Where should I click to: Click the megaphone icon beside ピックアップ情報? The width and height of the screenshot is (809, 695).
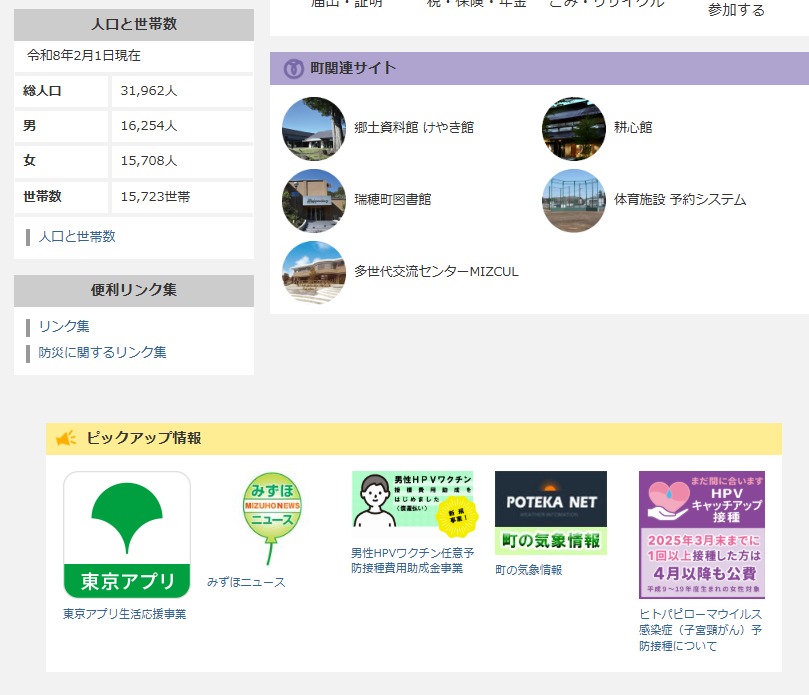[x=66, y=438]
